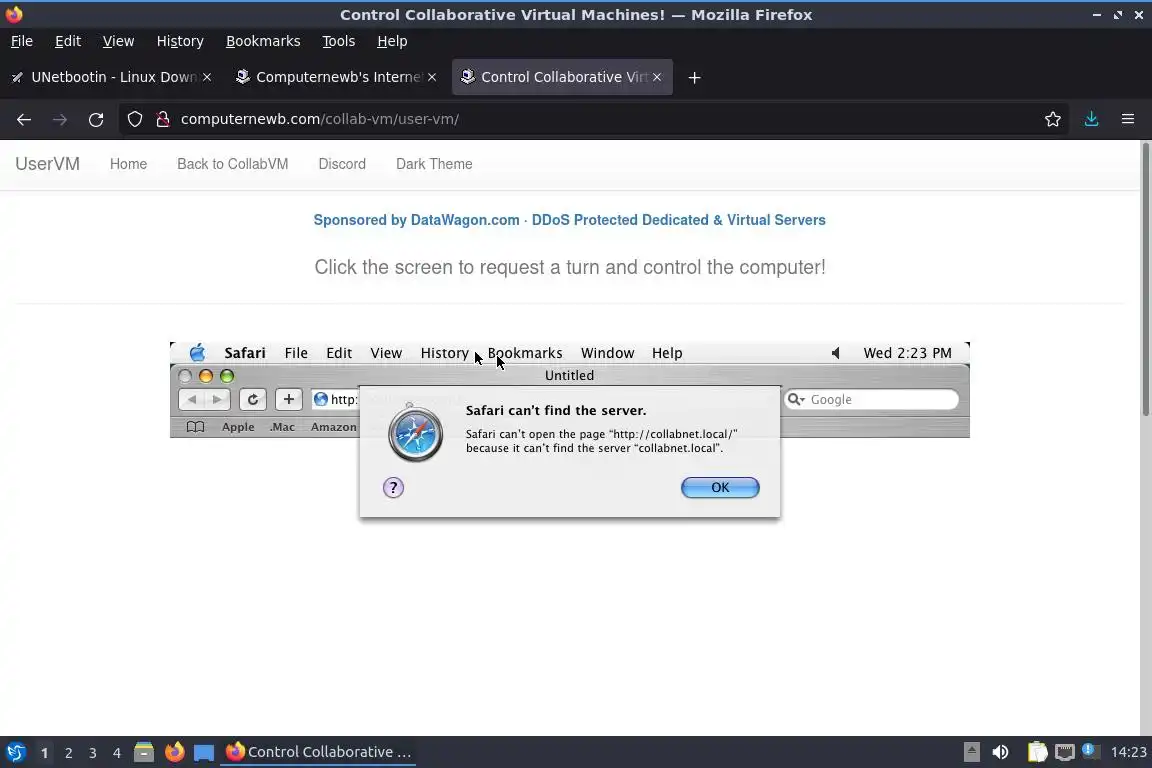Open the Firefox History menu
1152x768 pixels.
tap(180, 41)
